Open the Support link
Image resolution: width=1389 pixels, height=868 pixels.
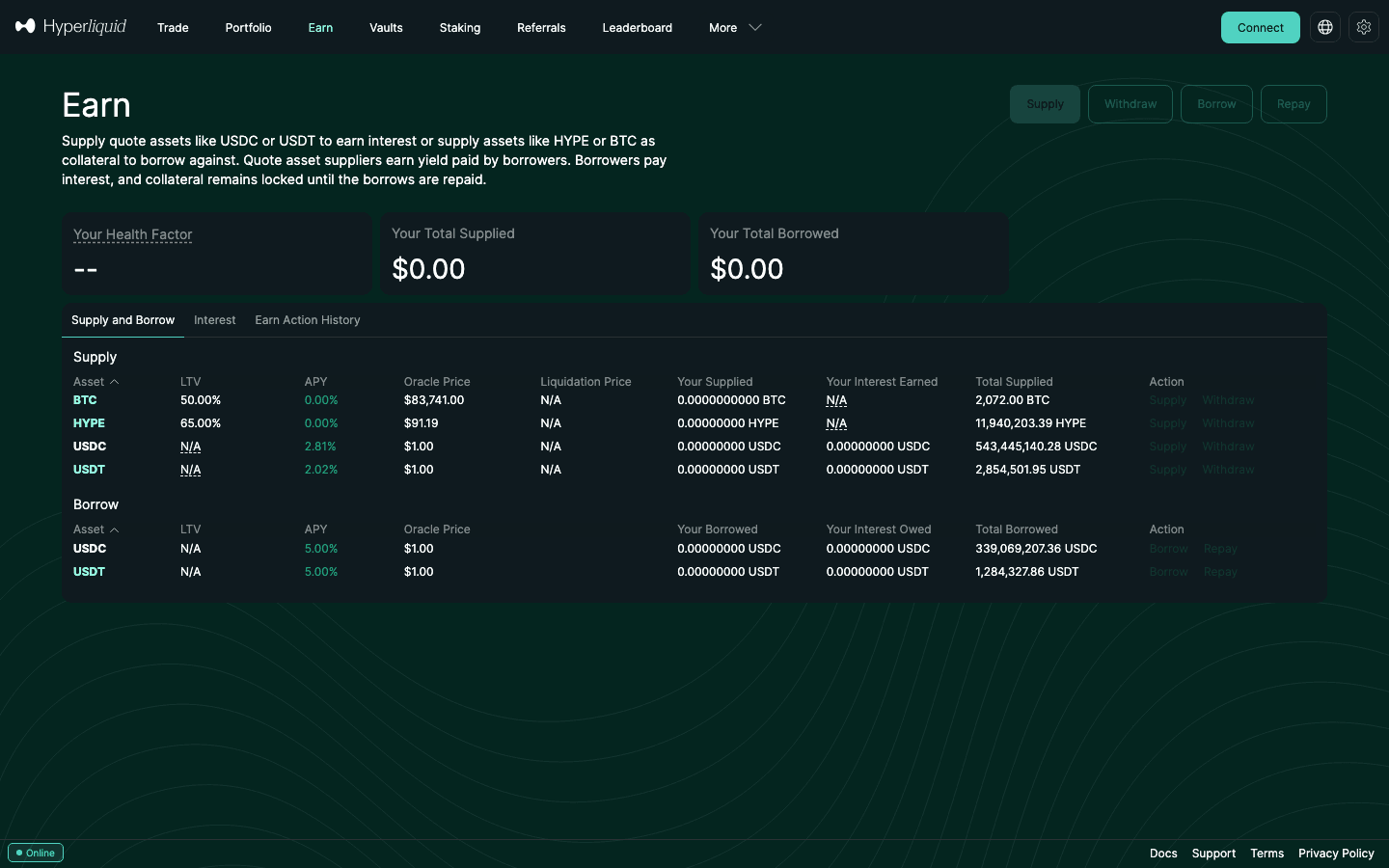tap(1213, 854)
